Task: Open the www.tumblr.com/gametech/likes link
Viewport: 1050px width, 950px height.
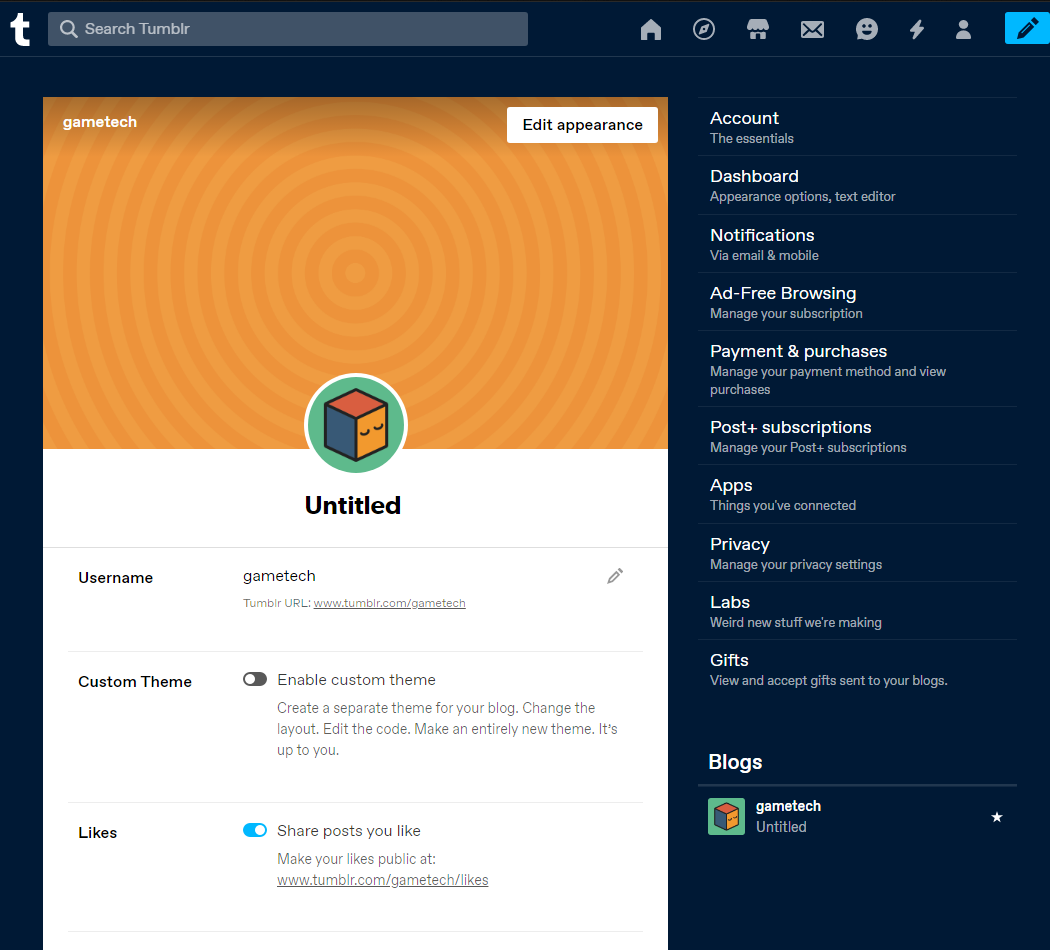Action: [382, 880]
